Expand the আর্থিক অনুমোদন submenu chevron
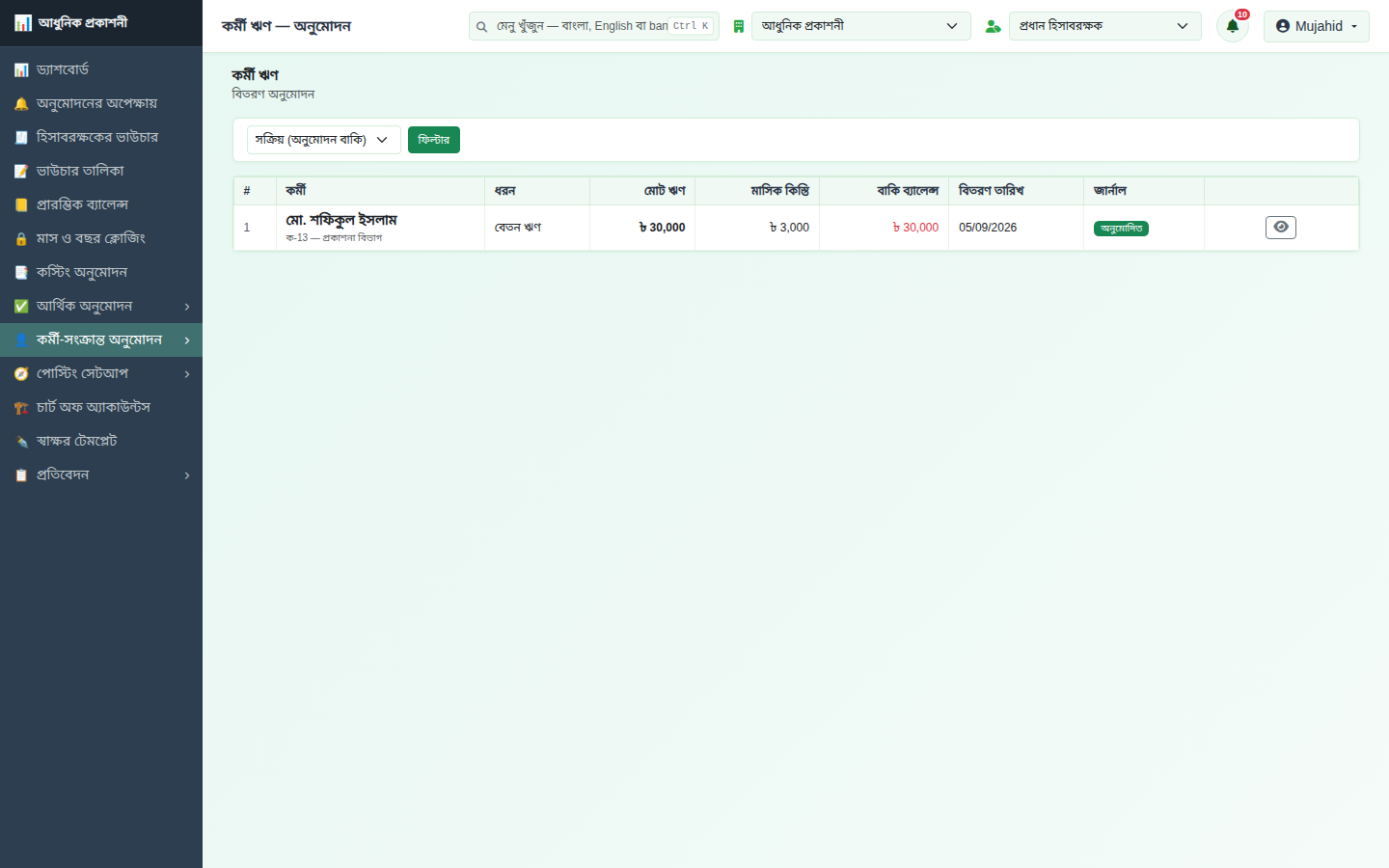The image size is (1389, 868). click(187, 307)
